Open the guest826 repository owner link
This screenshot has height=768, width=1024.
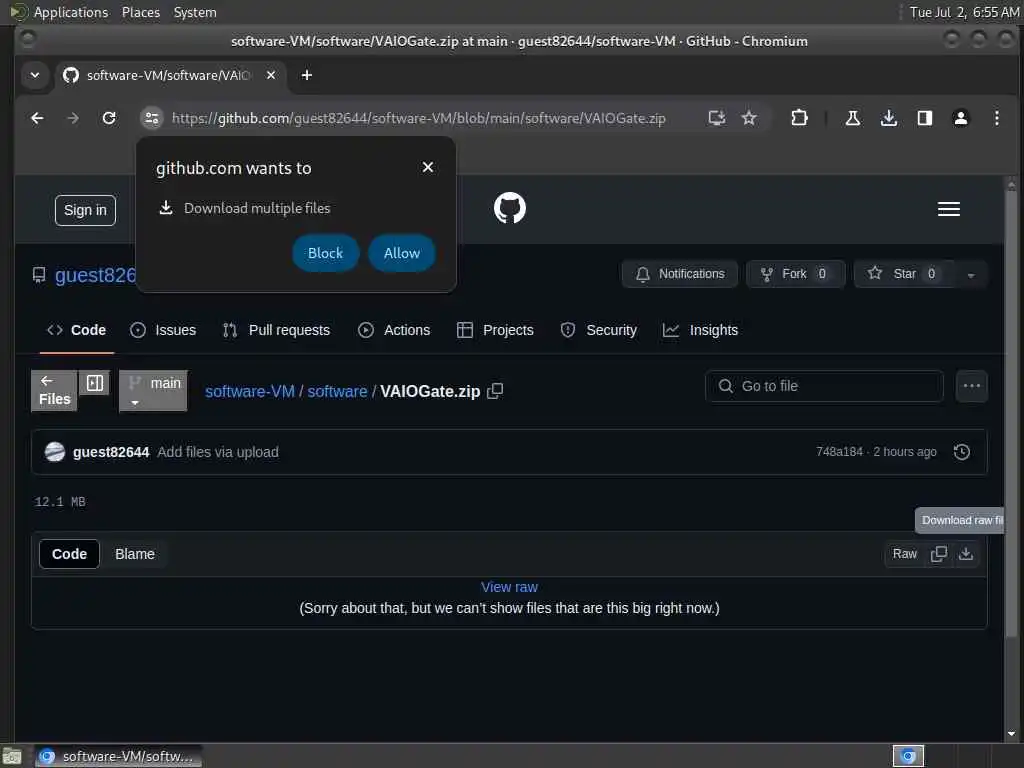click(x=95, y=276)
